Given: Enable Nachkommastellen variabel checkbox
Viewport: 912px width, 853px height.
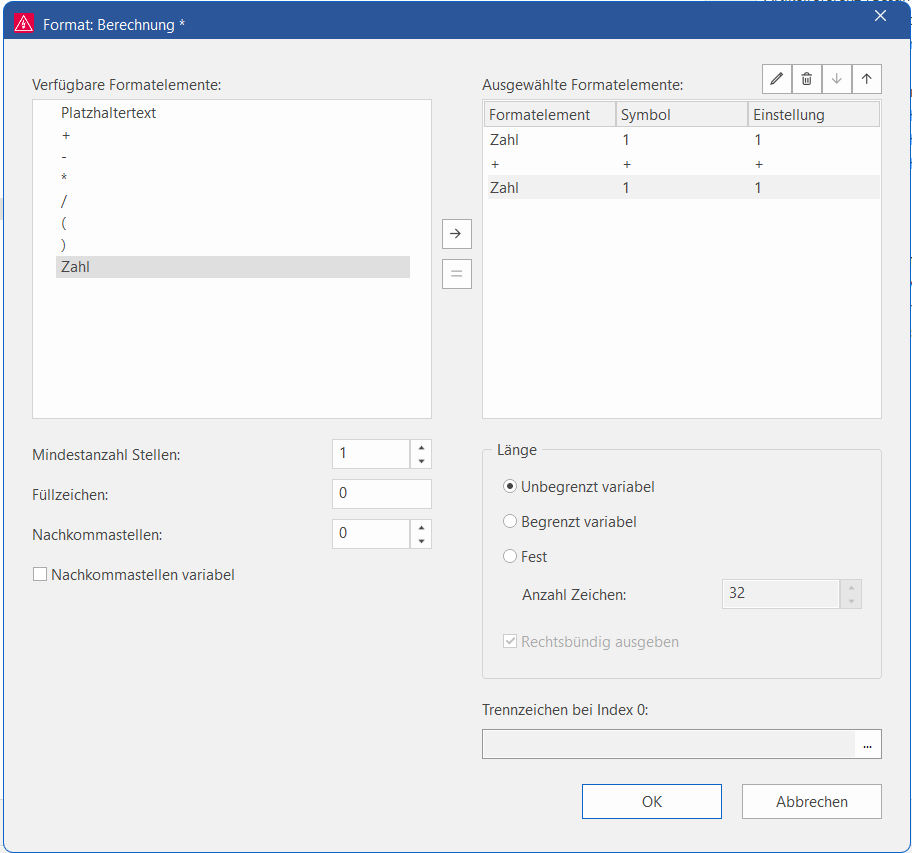Looking at the screenshot, I should coord(40,575).
